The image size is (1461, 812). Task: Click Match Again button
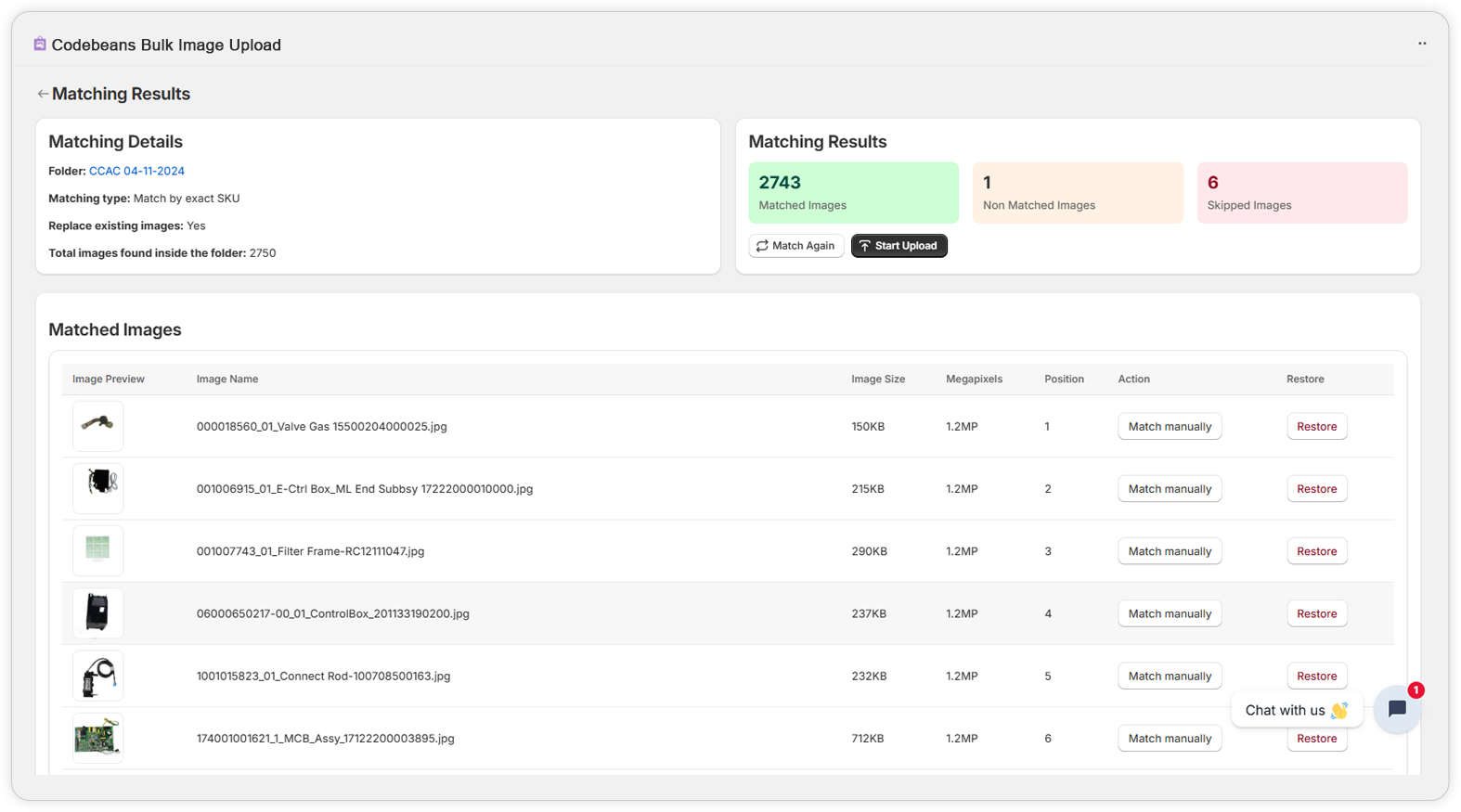click(795, 246)
